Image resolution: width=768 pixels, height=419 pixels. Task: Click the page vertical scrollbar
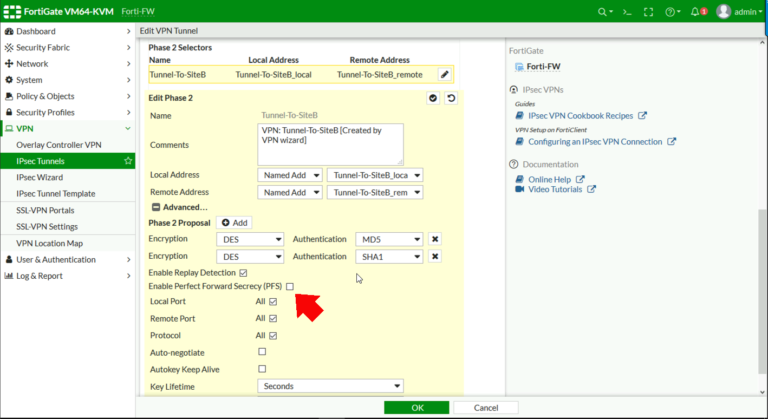[762, 292]
